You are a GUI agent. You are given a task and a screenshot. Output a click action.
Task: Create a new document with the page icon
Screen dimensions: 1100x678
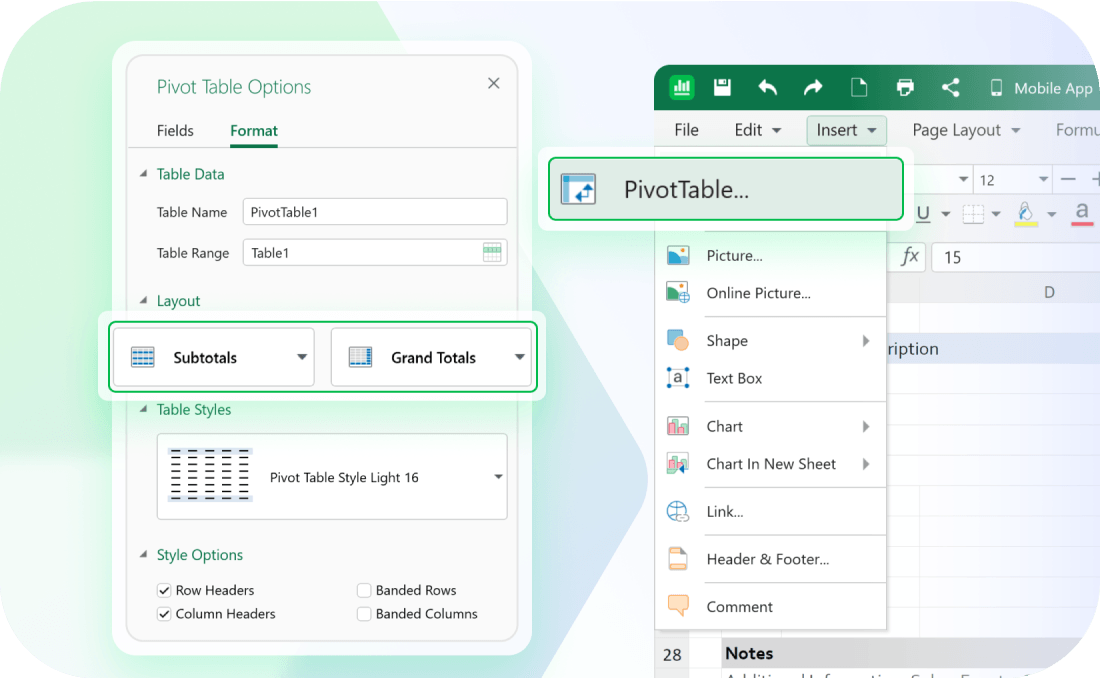[859, 88]
